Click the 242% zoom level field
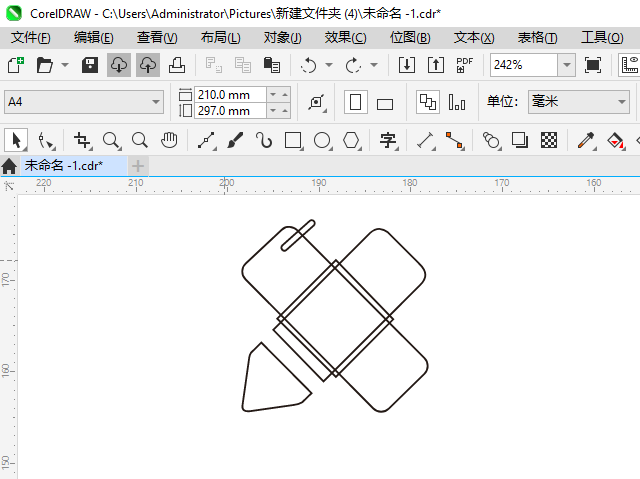The image size is (640, 479). (524, 65)
